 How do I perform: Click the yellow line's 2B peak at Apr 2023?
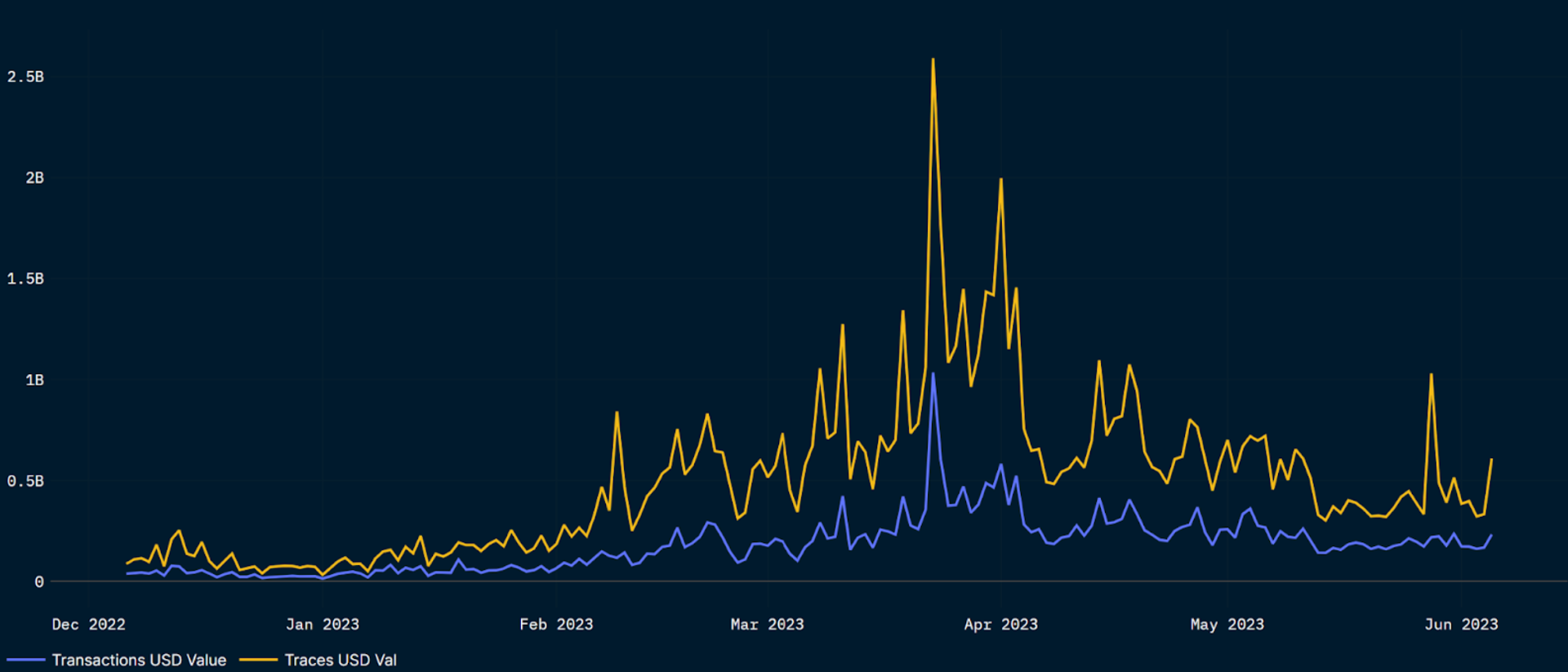(x=1000, y=180)
